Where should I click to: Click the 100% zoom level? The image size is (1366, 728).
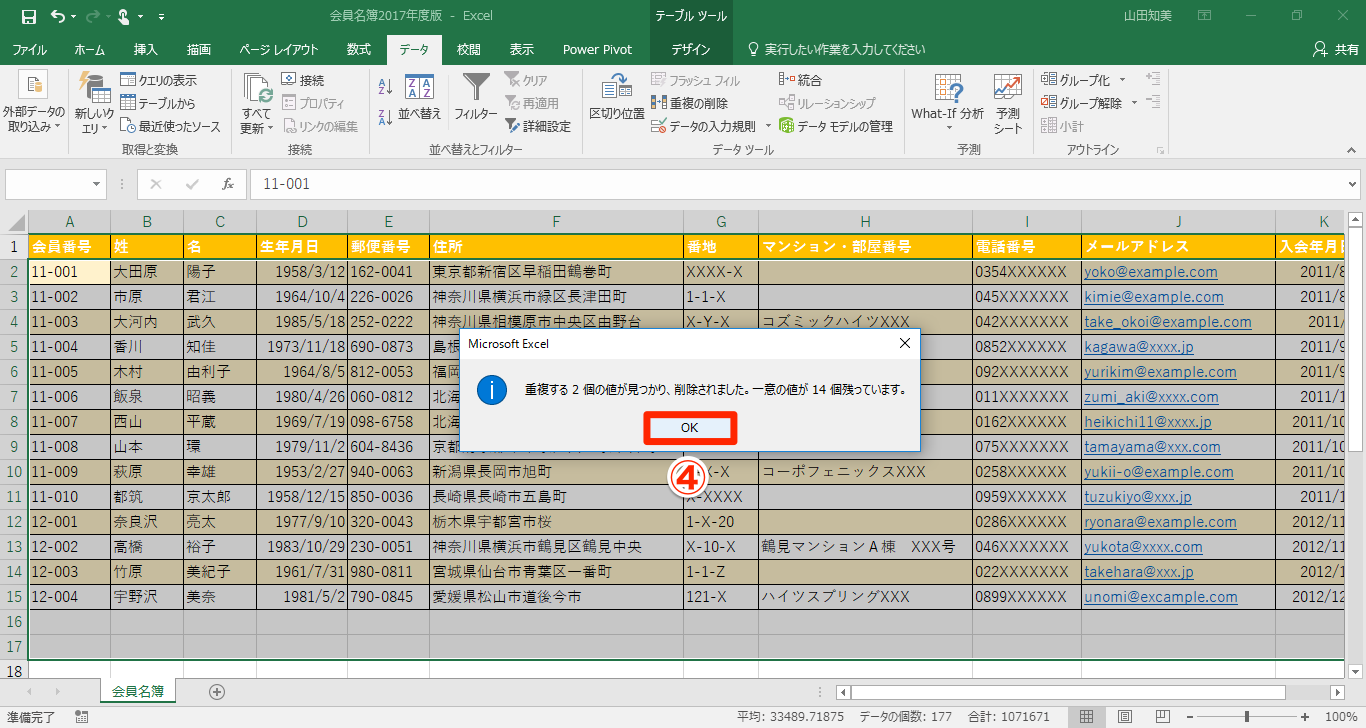1340,717
